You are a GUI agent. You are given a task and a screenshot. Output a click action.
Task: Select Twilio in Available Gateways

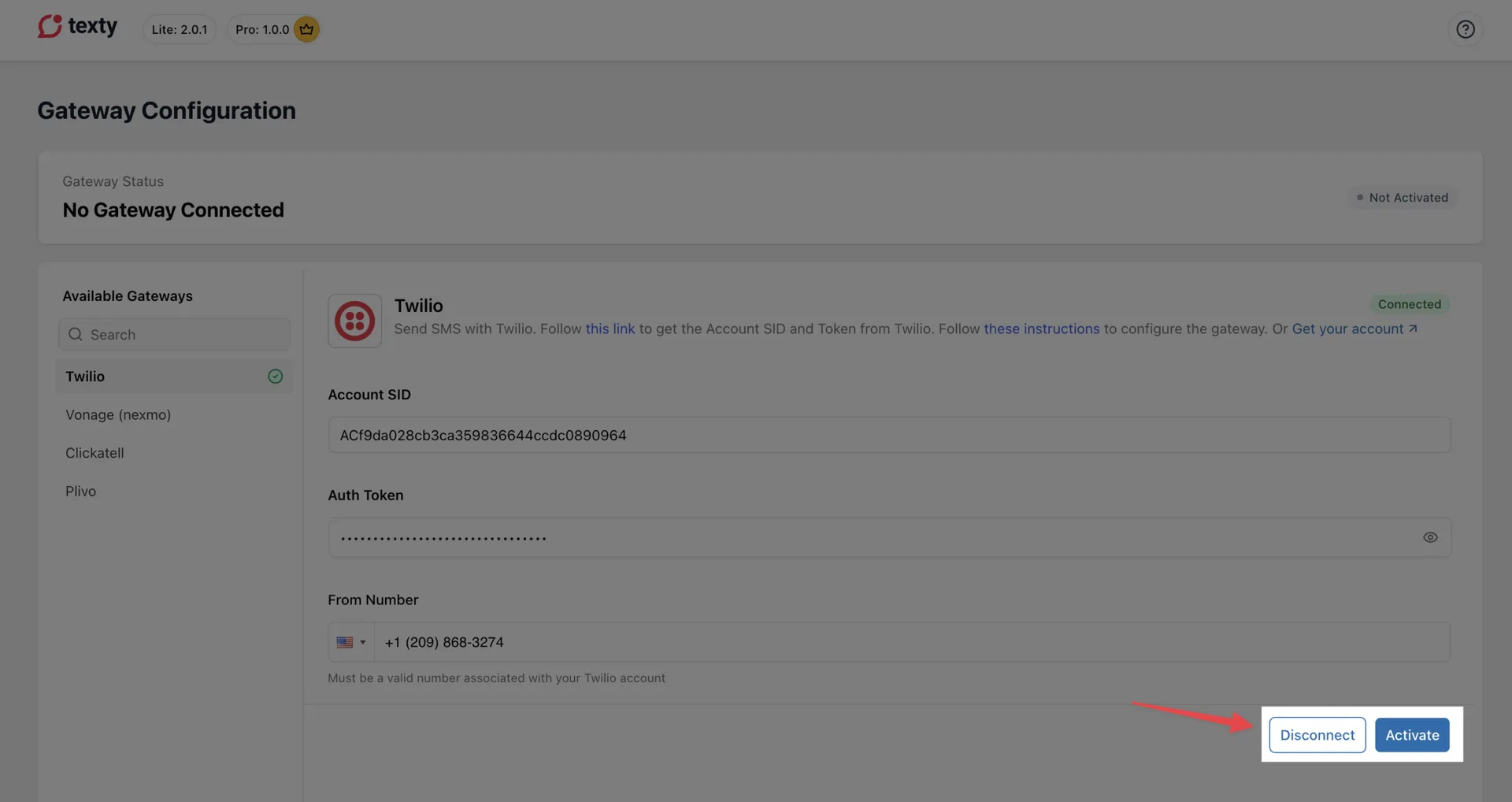point(173,377)
